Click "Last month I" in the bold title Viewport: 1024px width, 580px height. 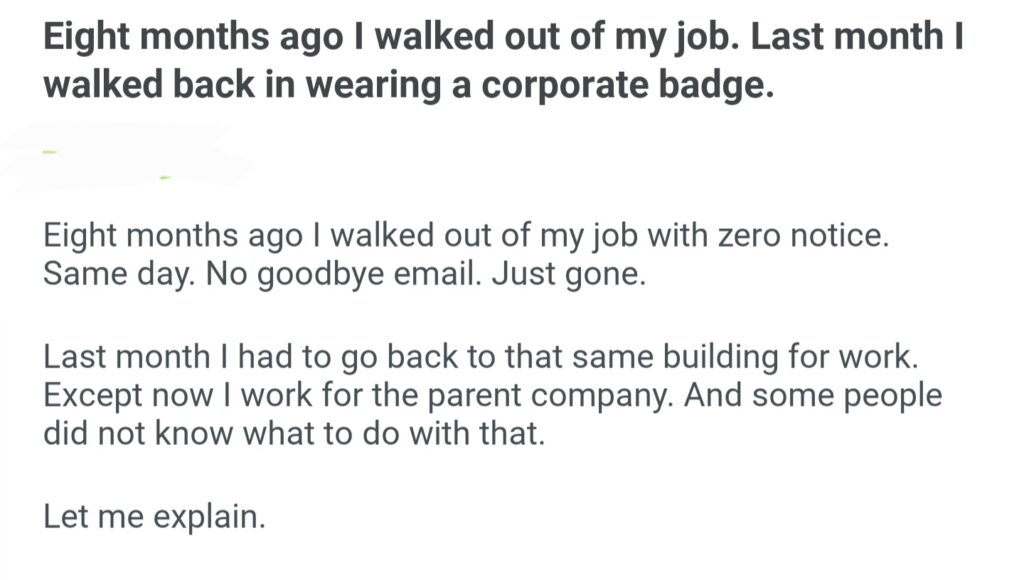coord(856,38)
